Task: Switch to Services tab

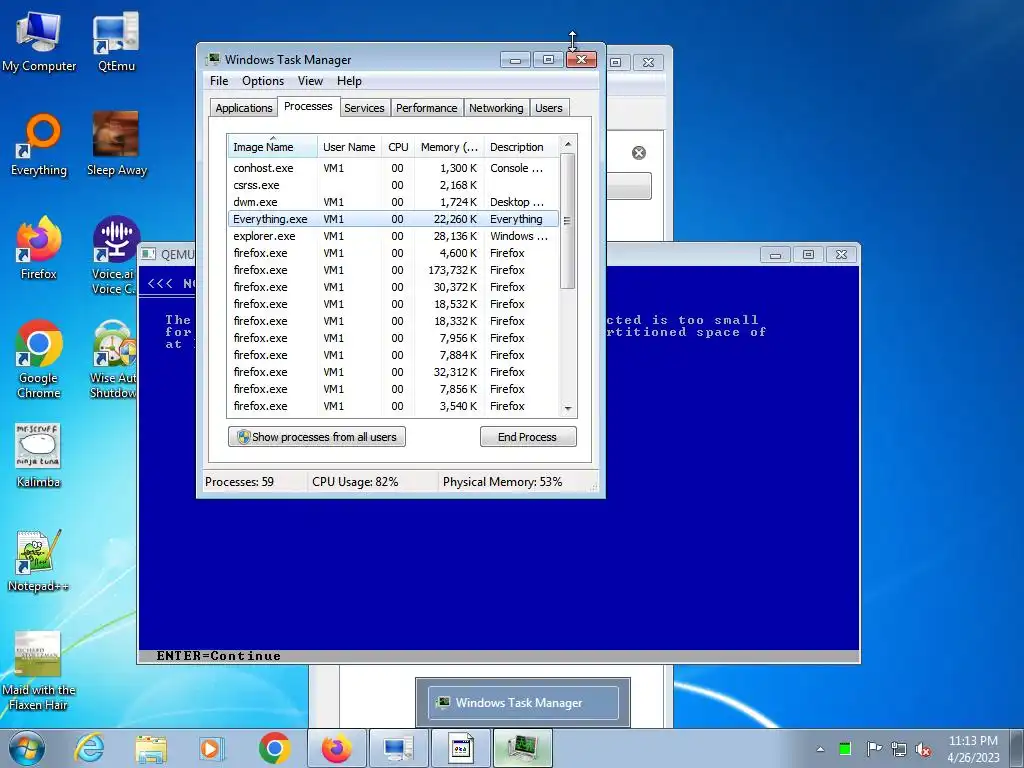Action: (x=364, y=108)
